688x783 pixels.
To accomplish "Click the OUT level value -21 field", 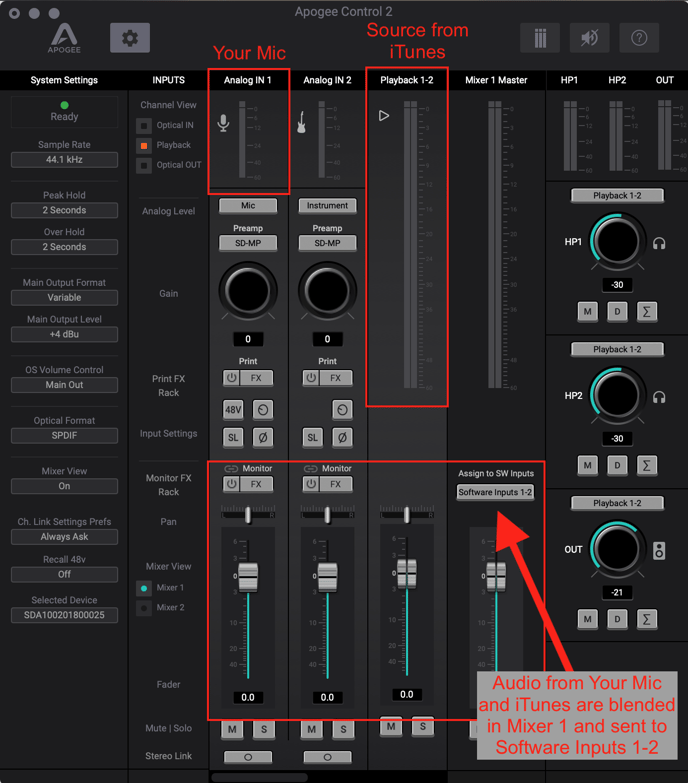I will (x=617, y=592).
